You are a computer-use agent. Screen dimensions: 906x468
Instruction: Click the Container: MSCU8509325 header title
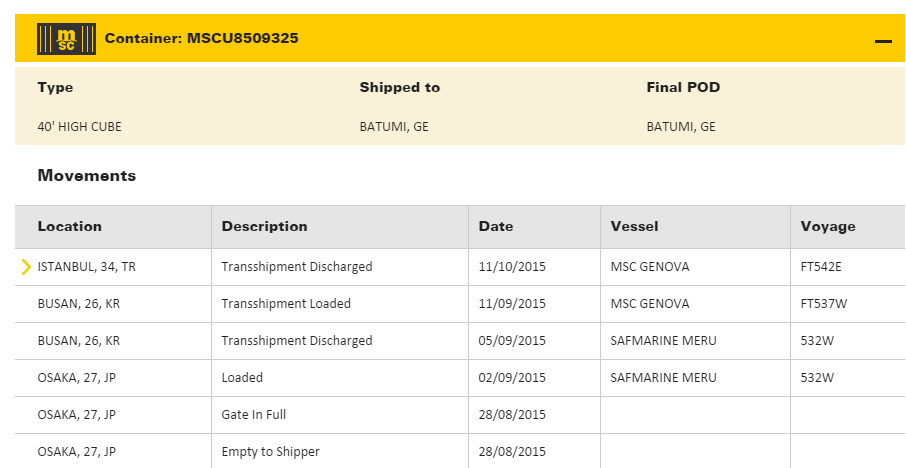pyautogui.click(x=201, y=39)
